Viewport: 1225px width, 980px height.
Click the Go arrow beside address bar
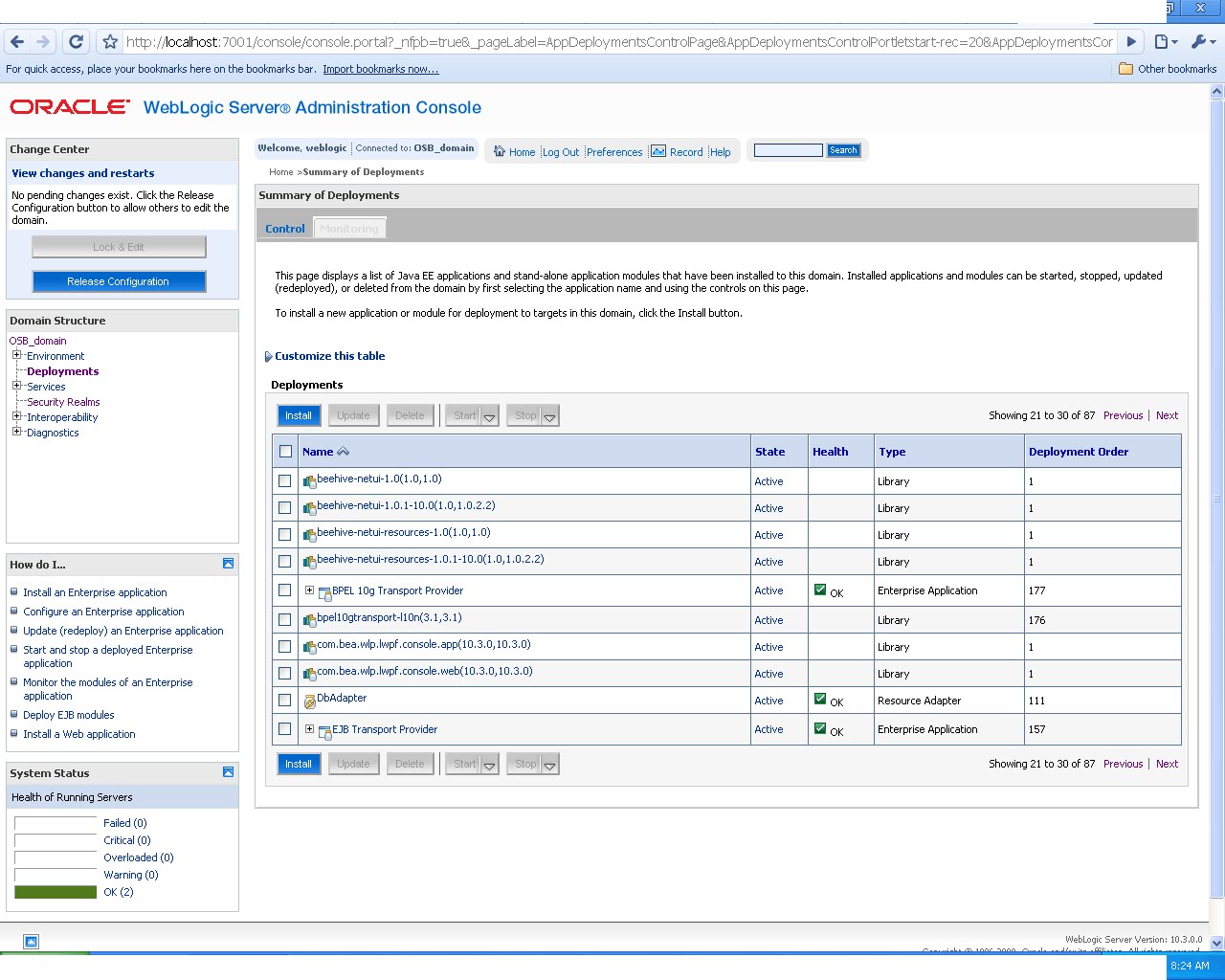tap(1131, 42)
